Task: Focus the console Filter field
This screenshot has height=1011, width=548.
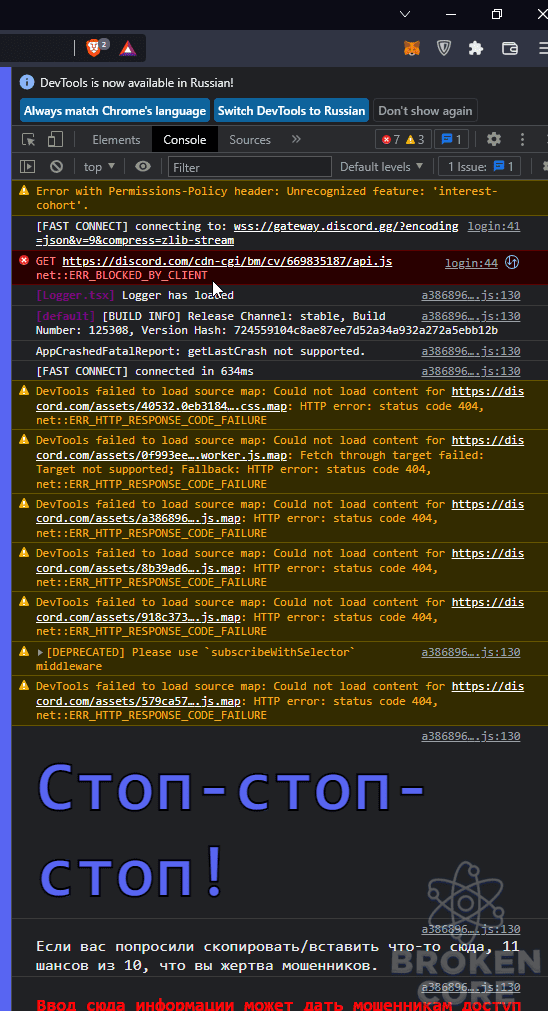Action: pos(250,167)
